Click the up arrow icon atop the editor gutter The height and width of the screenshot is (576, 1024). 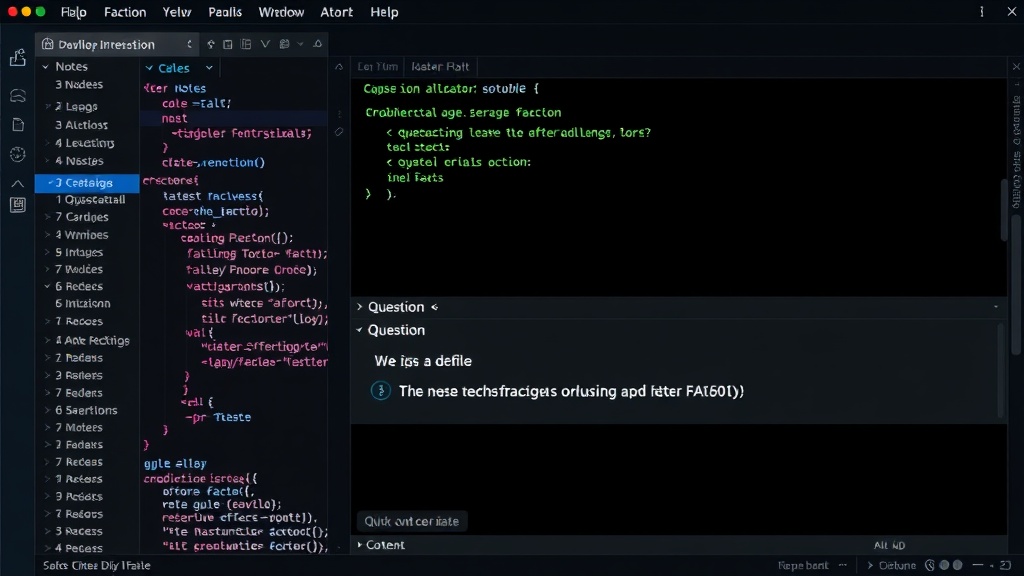[x=339, y=67]
